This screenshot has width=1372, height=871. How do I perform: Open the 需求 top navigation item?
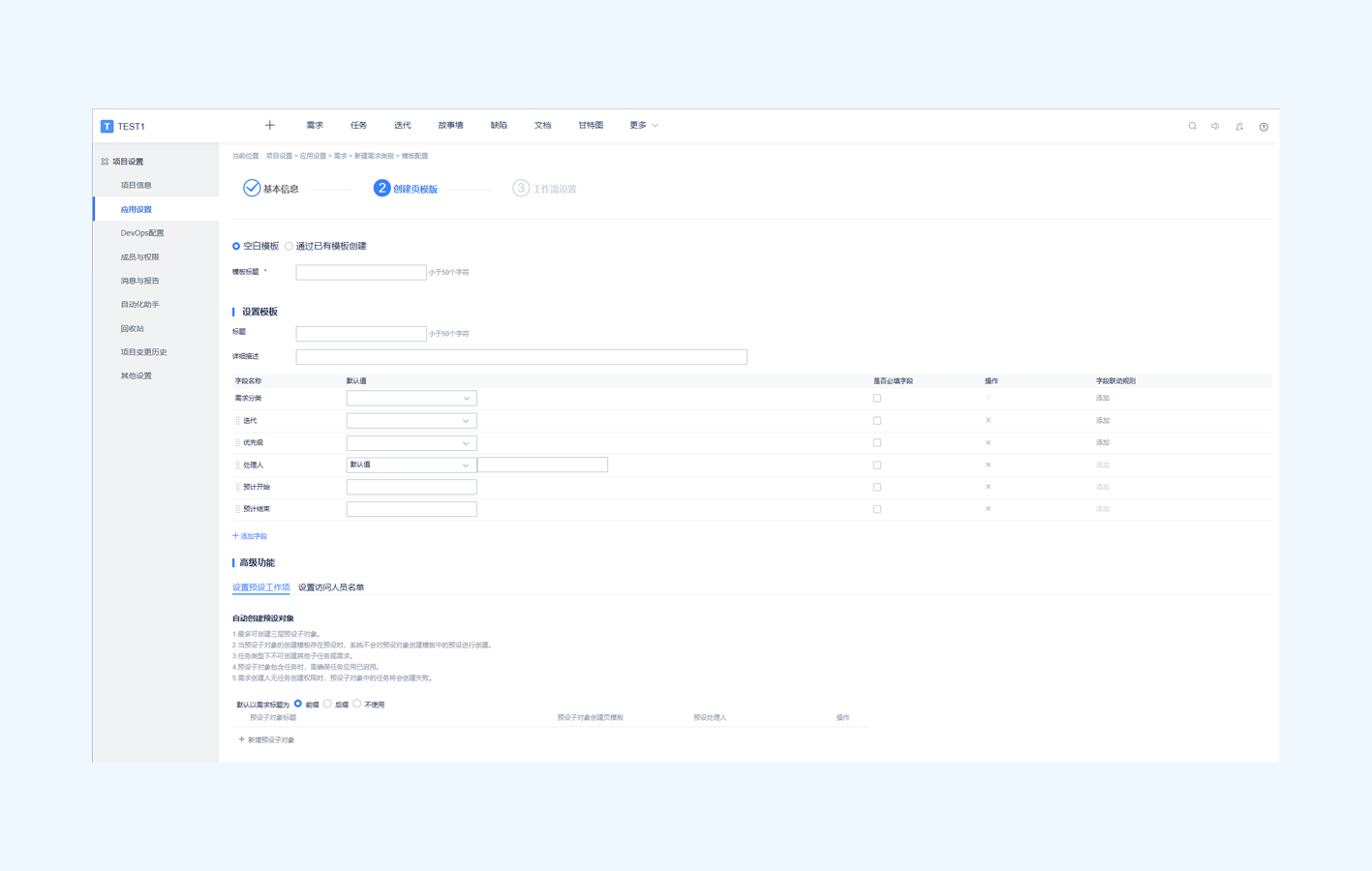point(315,125)
